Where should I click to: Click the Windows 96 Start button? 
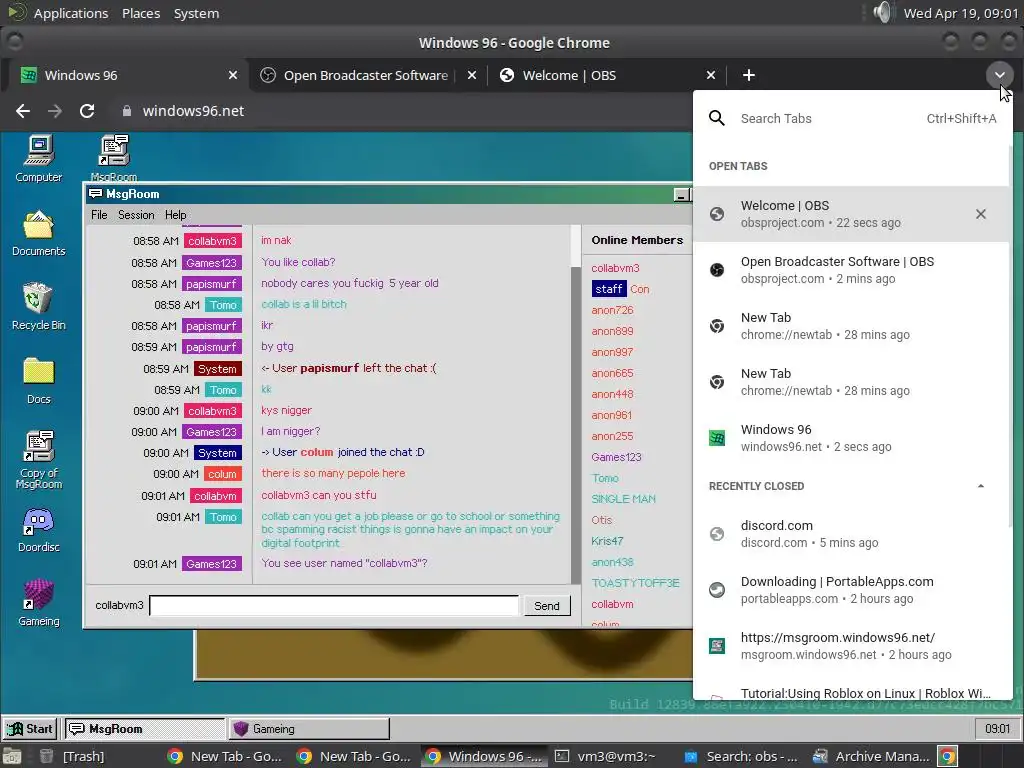click(30, 729)
